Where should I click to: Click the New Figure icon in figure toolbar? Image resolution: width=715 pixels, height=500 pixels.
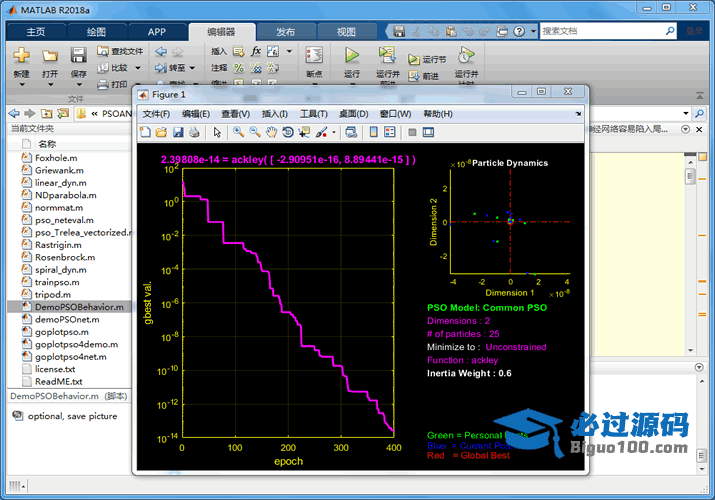(x=145, y=132)
